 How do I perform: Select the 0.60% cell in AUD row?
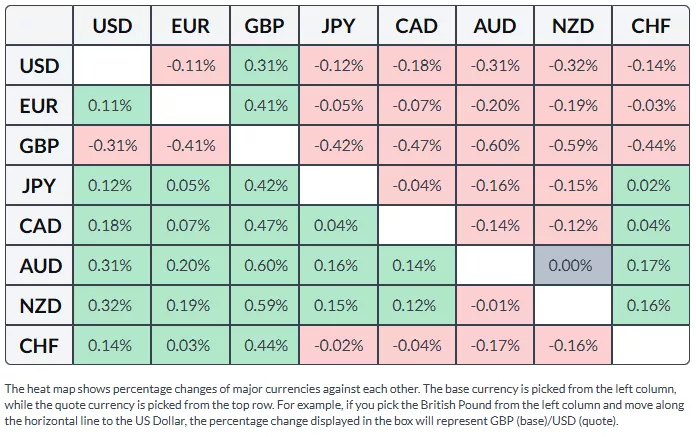[265, 266]
